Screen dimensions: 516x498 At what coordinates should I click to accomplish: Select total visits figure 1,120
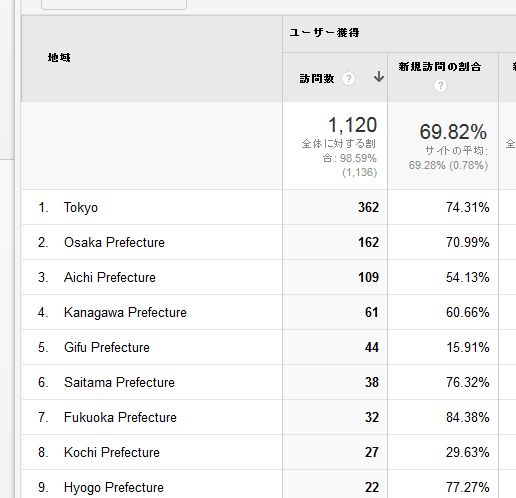click(352, 125)
